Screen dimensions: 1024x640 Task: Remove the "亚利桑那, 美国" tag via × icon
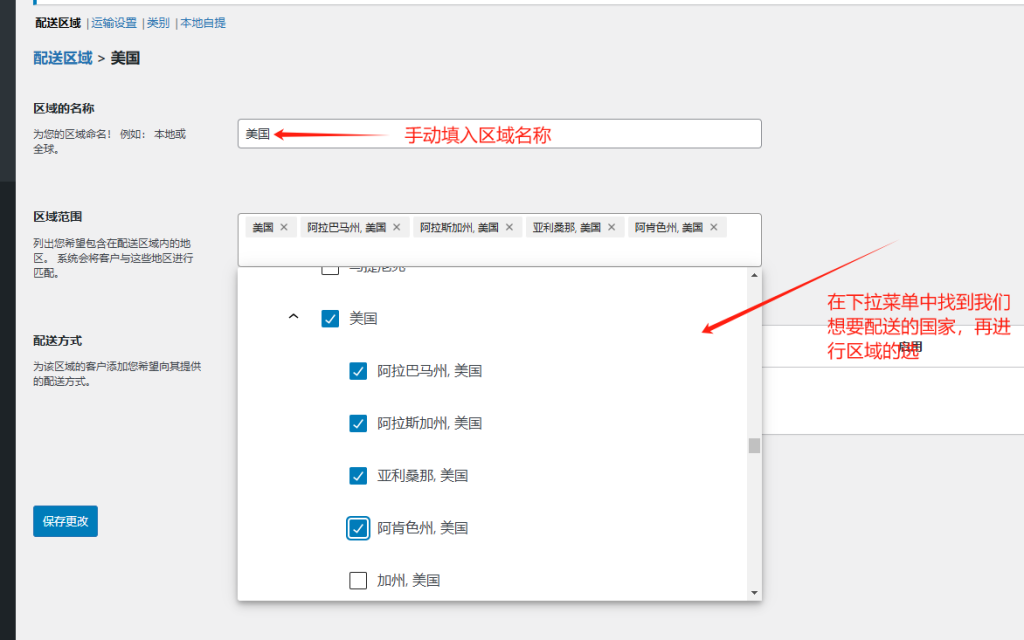pos(611,226)
